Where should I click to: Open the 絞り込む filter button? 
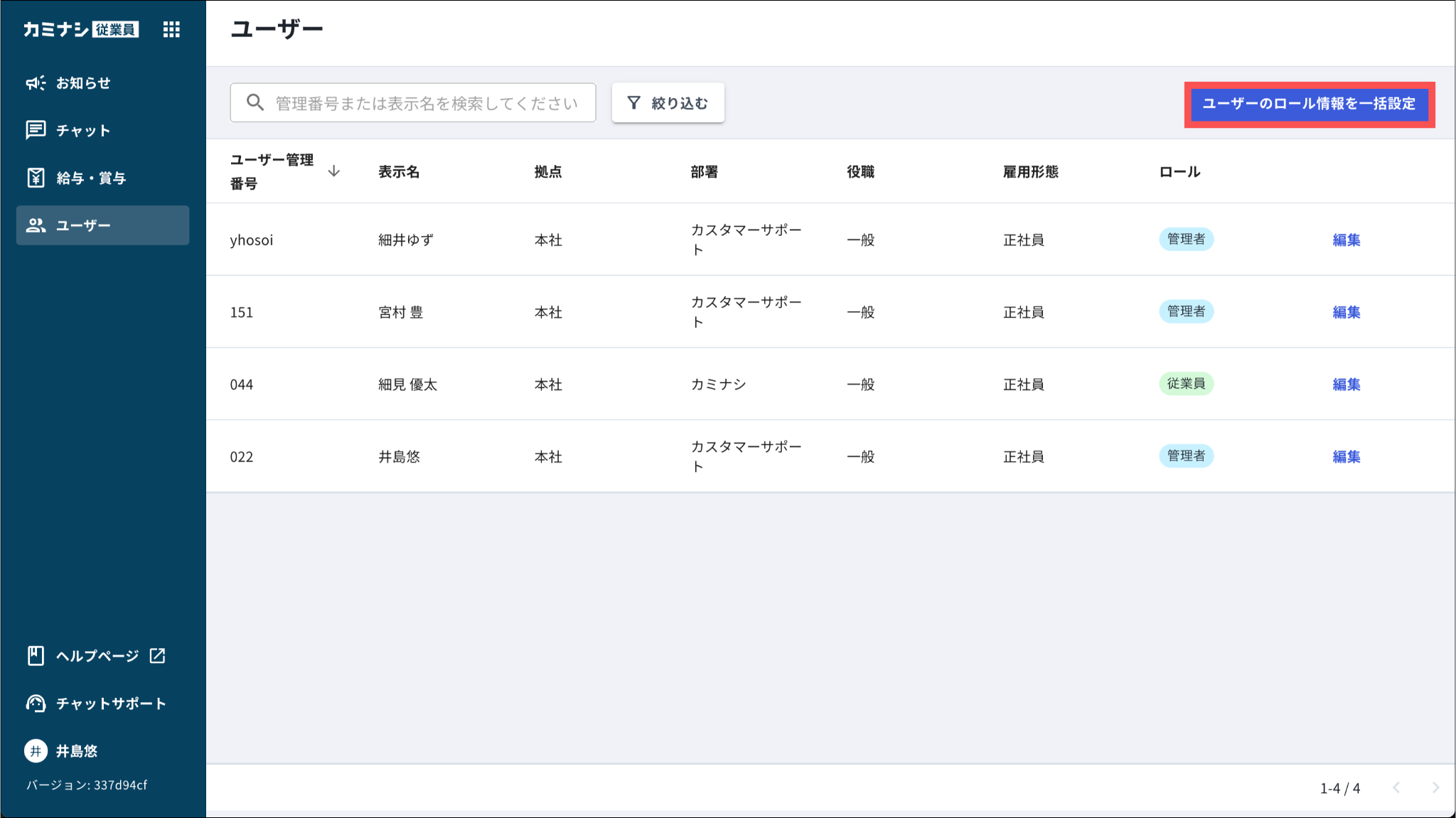pyautogui.click(x=668, y=103)
